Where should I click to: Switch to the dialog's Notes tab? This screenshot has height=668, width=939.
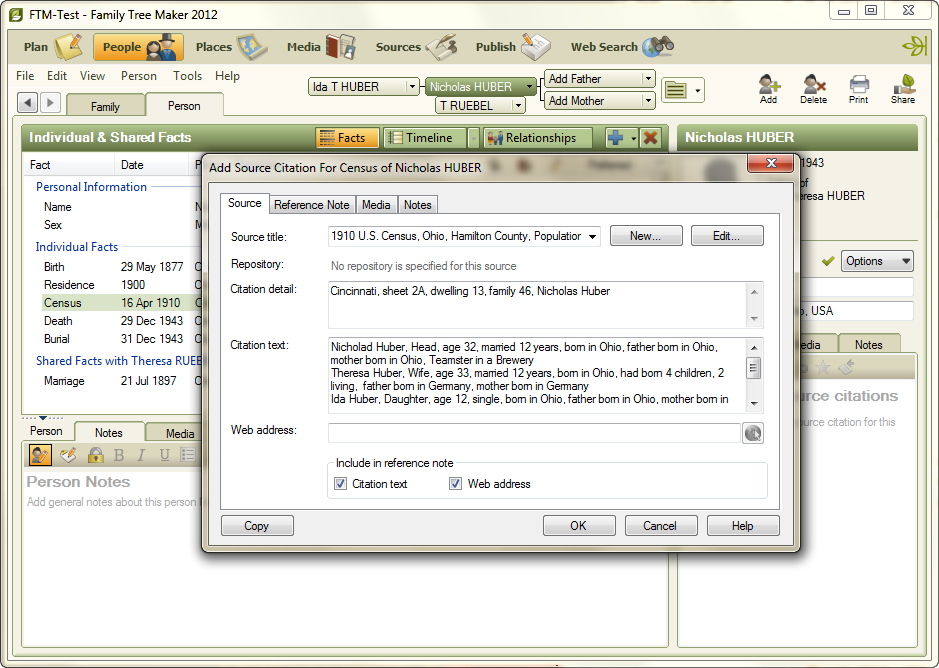click(417, 204)
